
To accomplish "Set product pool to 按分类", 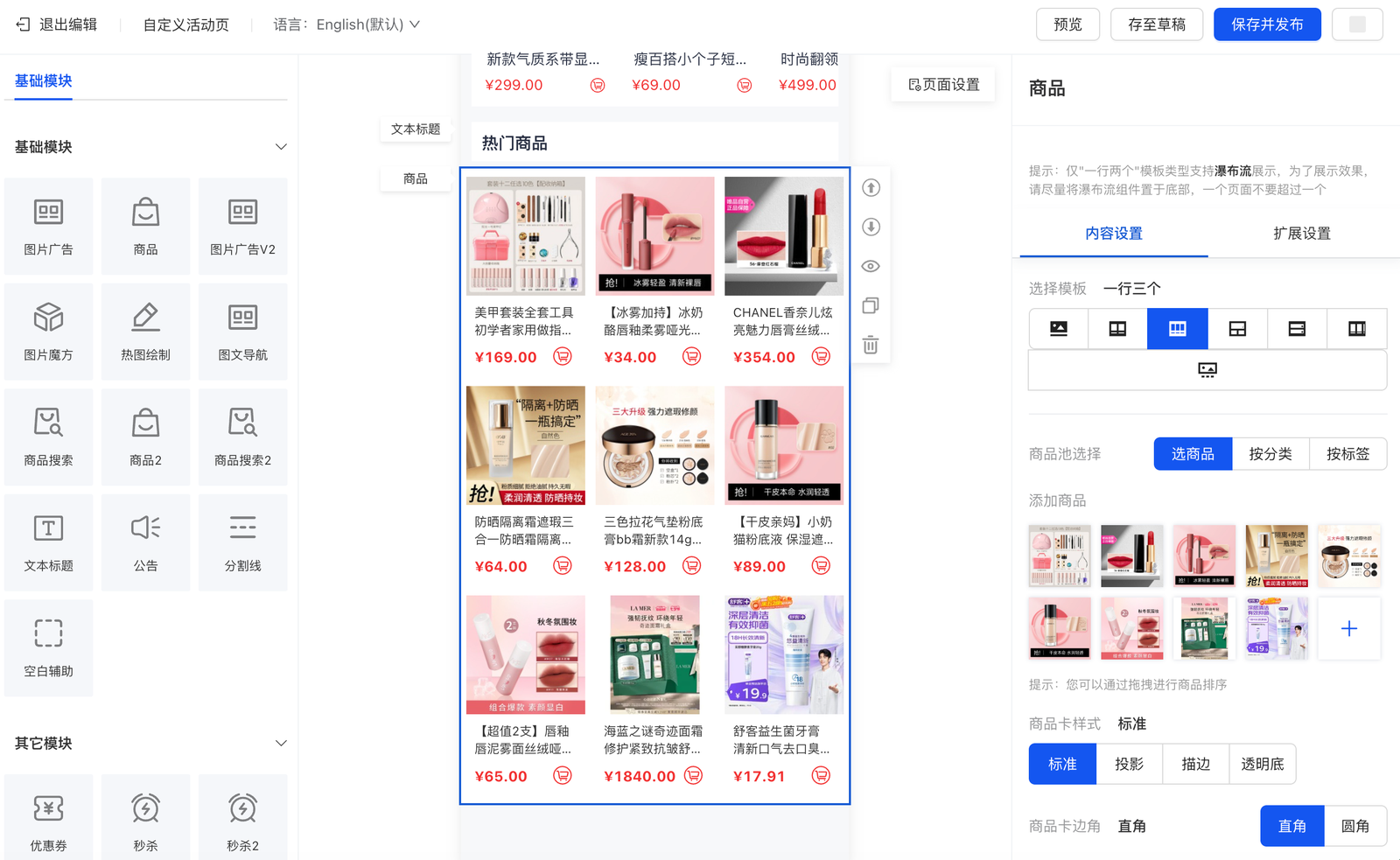I will click(1270, 454).
